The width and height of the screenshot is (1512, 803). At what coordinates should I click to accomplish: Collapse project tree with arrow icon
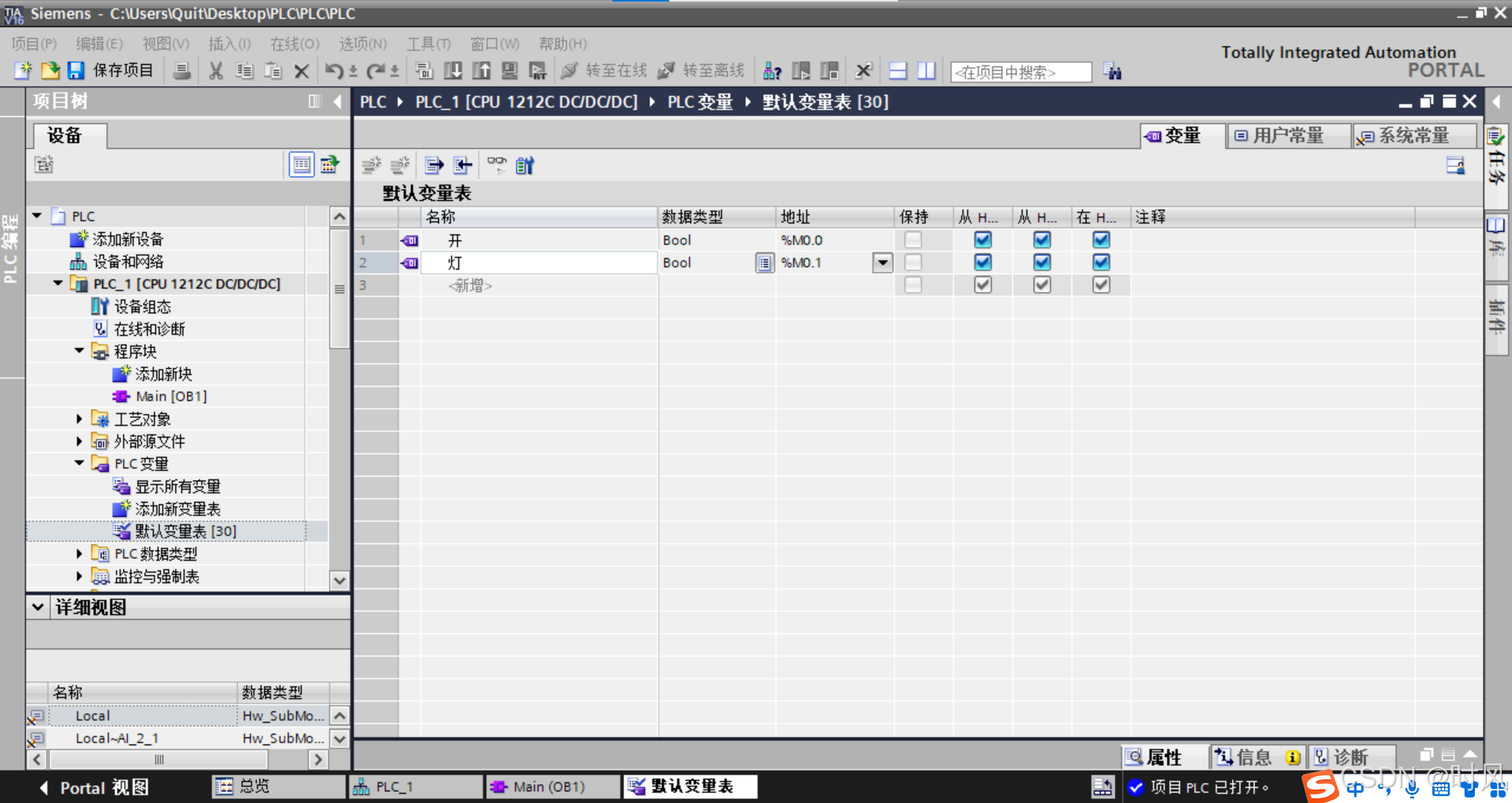(337, 101)
